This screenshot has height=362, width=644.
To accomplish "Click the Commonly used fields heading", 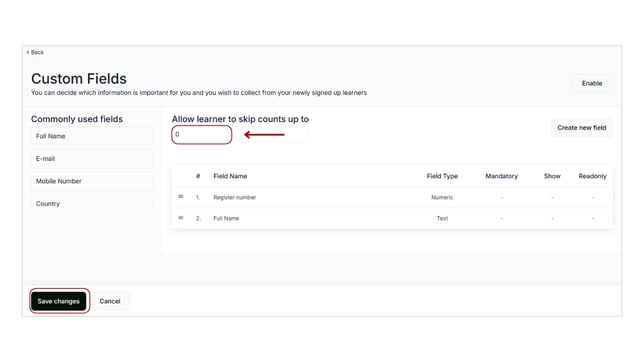I will (77, 119).
